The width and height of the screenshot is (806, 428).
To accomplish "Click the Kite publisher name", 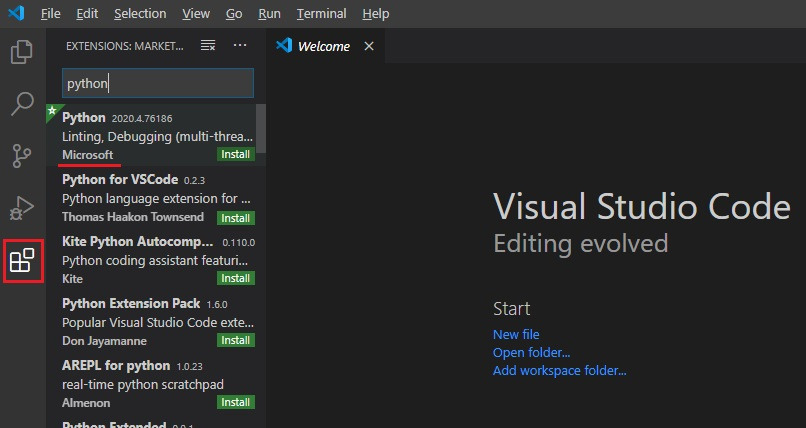I will [72, 278].
